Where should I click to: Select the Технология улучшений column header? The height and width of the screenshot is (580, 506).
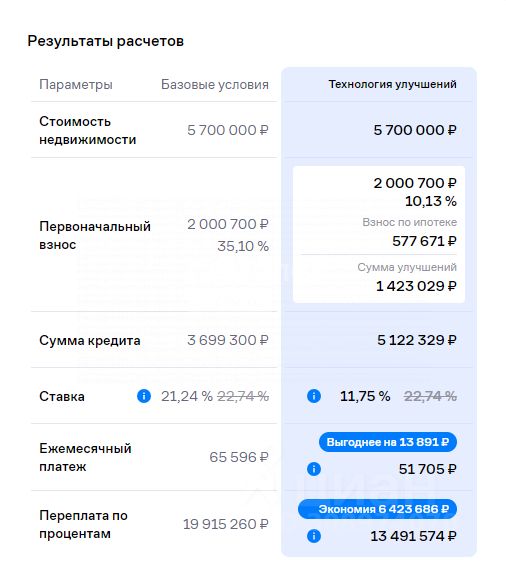point(392,84)
